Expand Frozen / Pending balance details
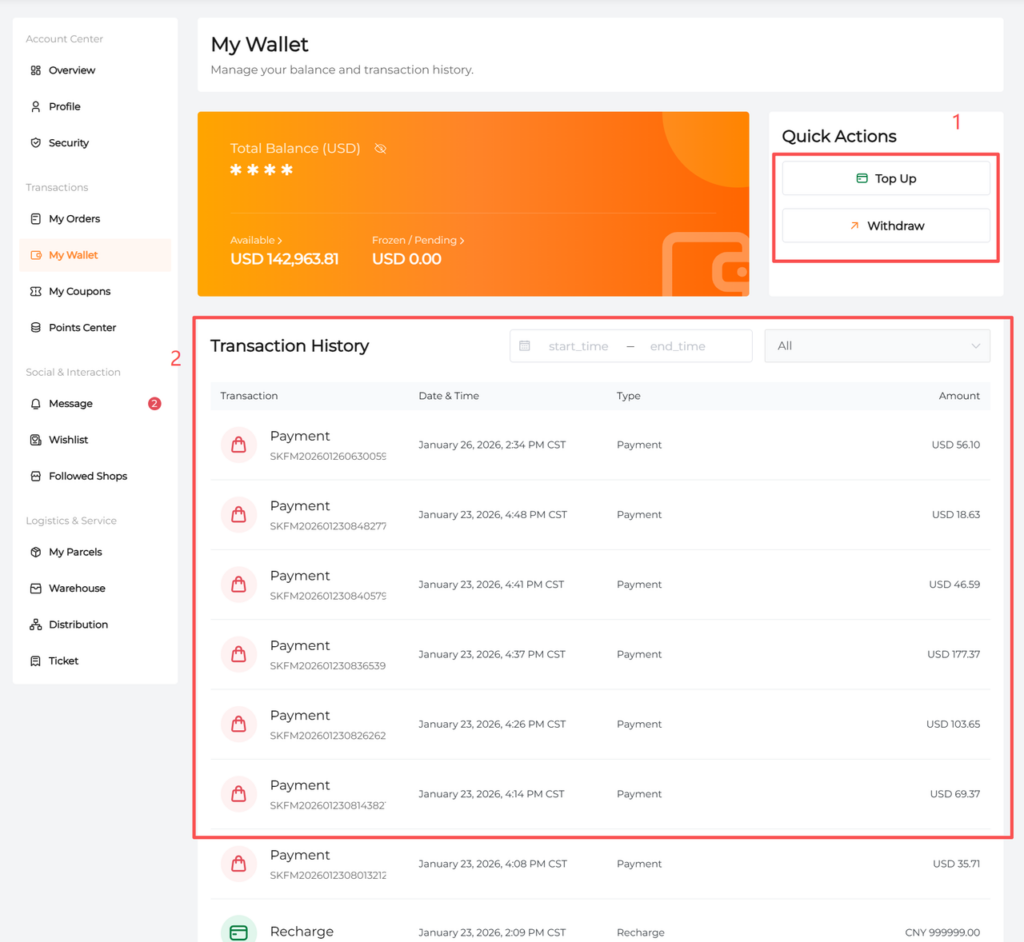This screenshot has height=942, width=1024. point(417,241)
